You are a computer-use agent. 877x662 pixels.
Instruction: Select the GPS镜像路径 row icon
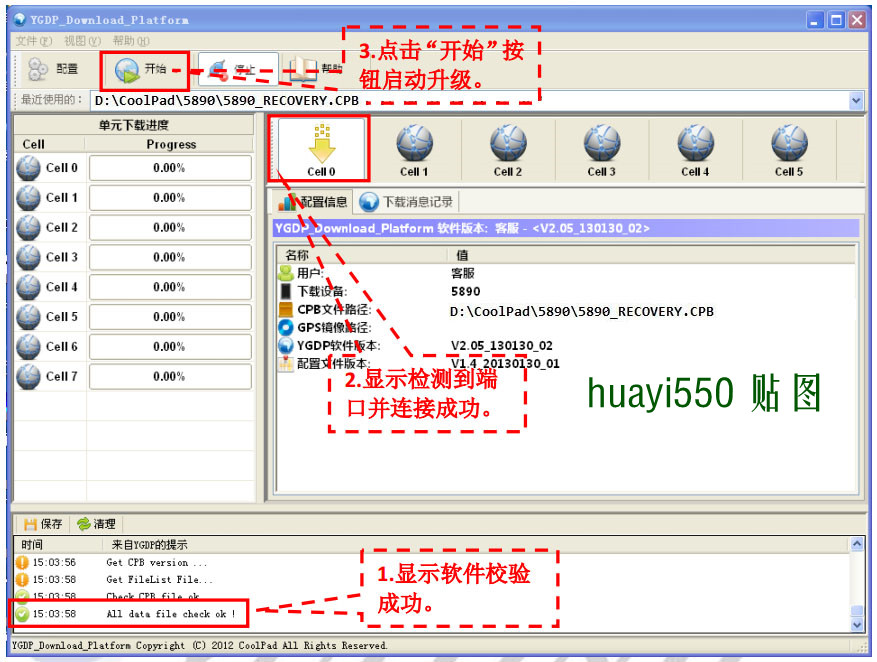click(286, 327)
